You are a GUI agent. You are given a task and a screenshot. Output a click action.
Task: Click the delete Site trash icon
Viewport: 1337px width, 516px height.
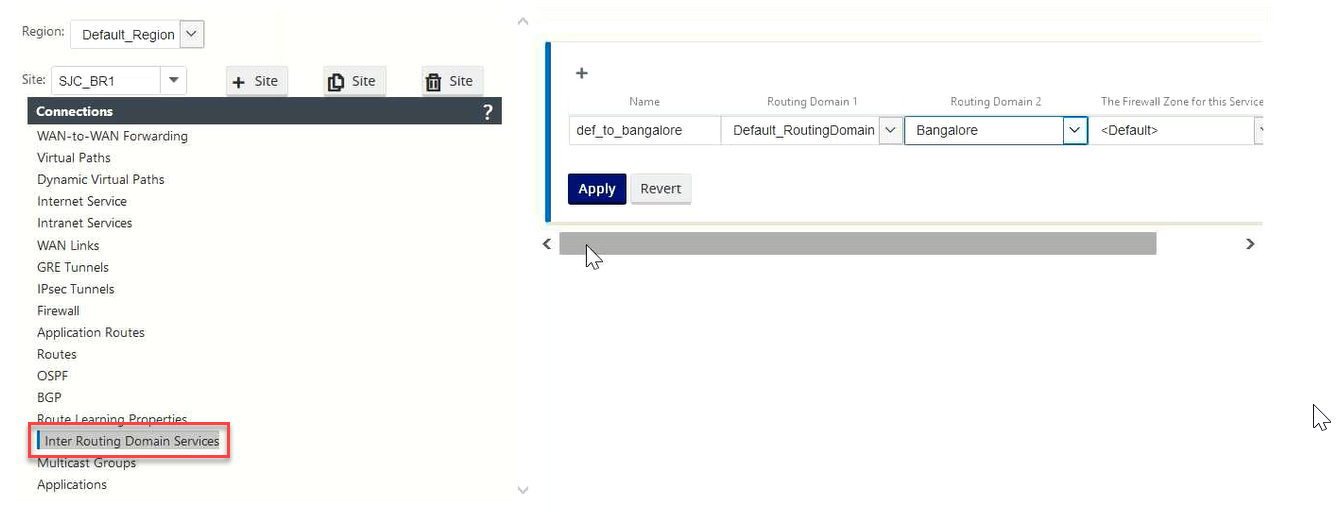pyautogui.click(x=433, y=82)
